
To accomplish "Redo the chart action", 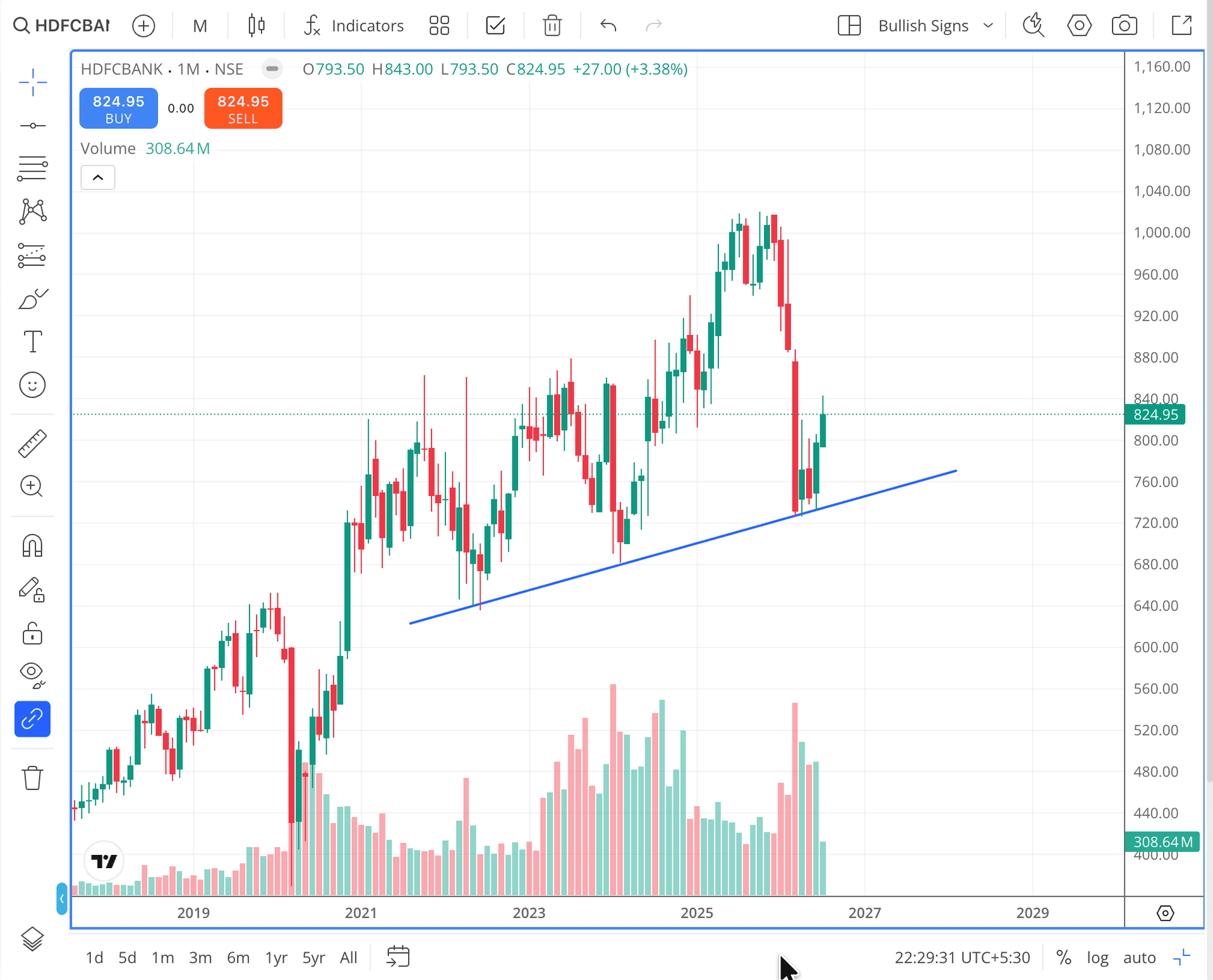I will click(654, 25).
